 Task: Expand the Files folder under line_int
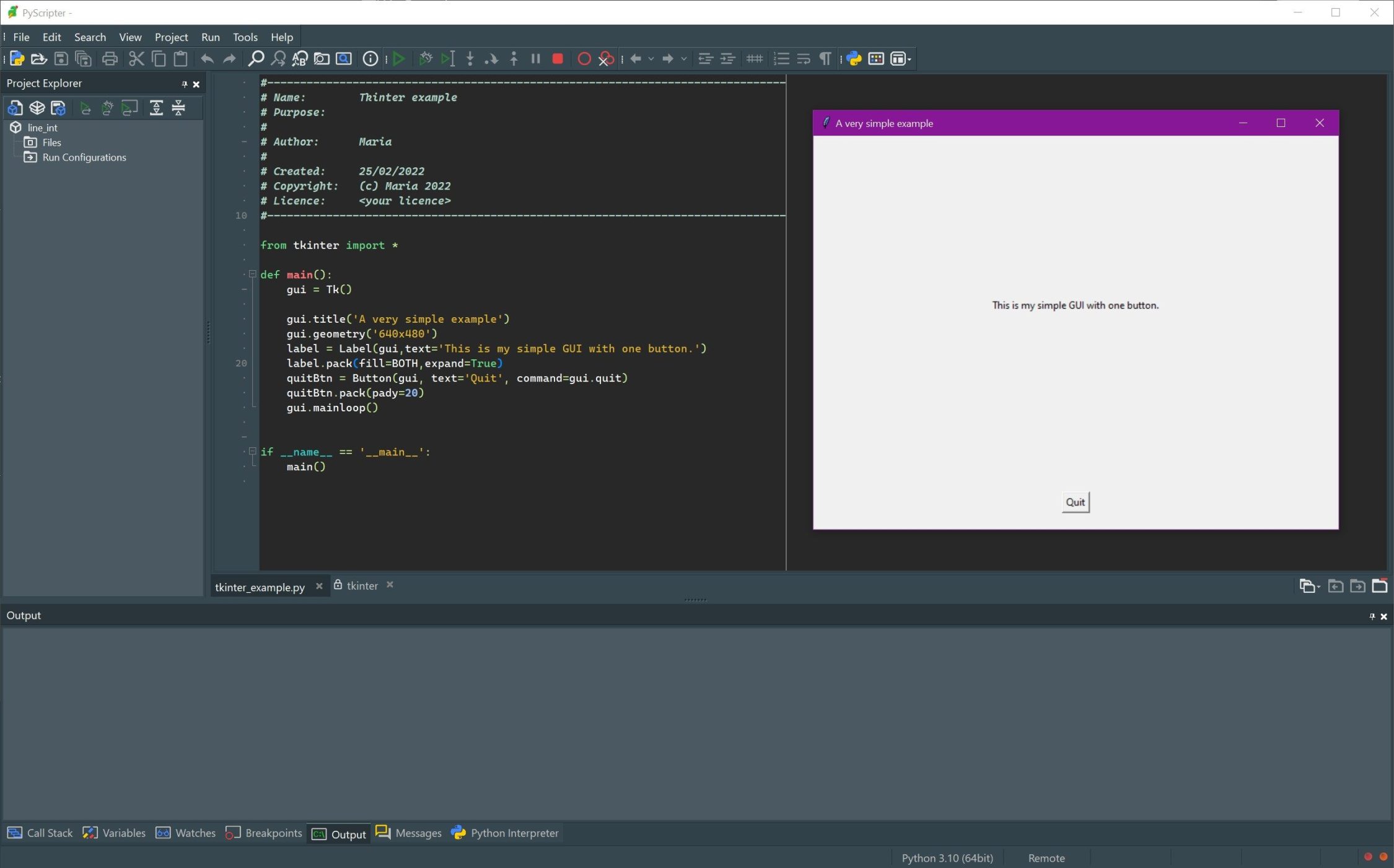pos(51,142)
